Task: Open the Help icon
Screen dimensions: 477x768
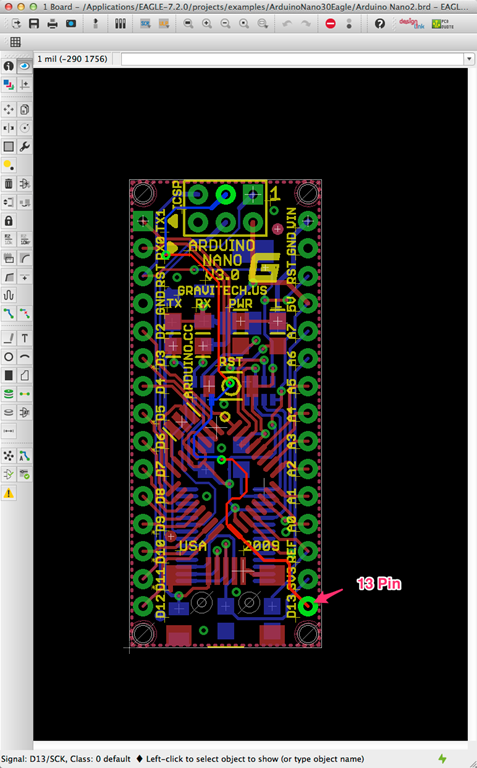Action: (380, 24)
